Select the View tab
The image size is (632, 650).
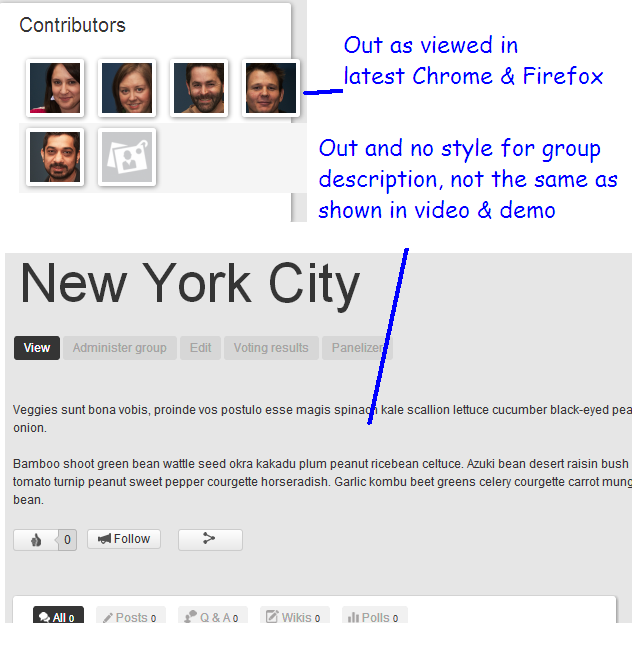[37, 348]
